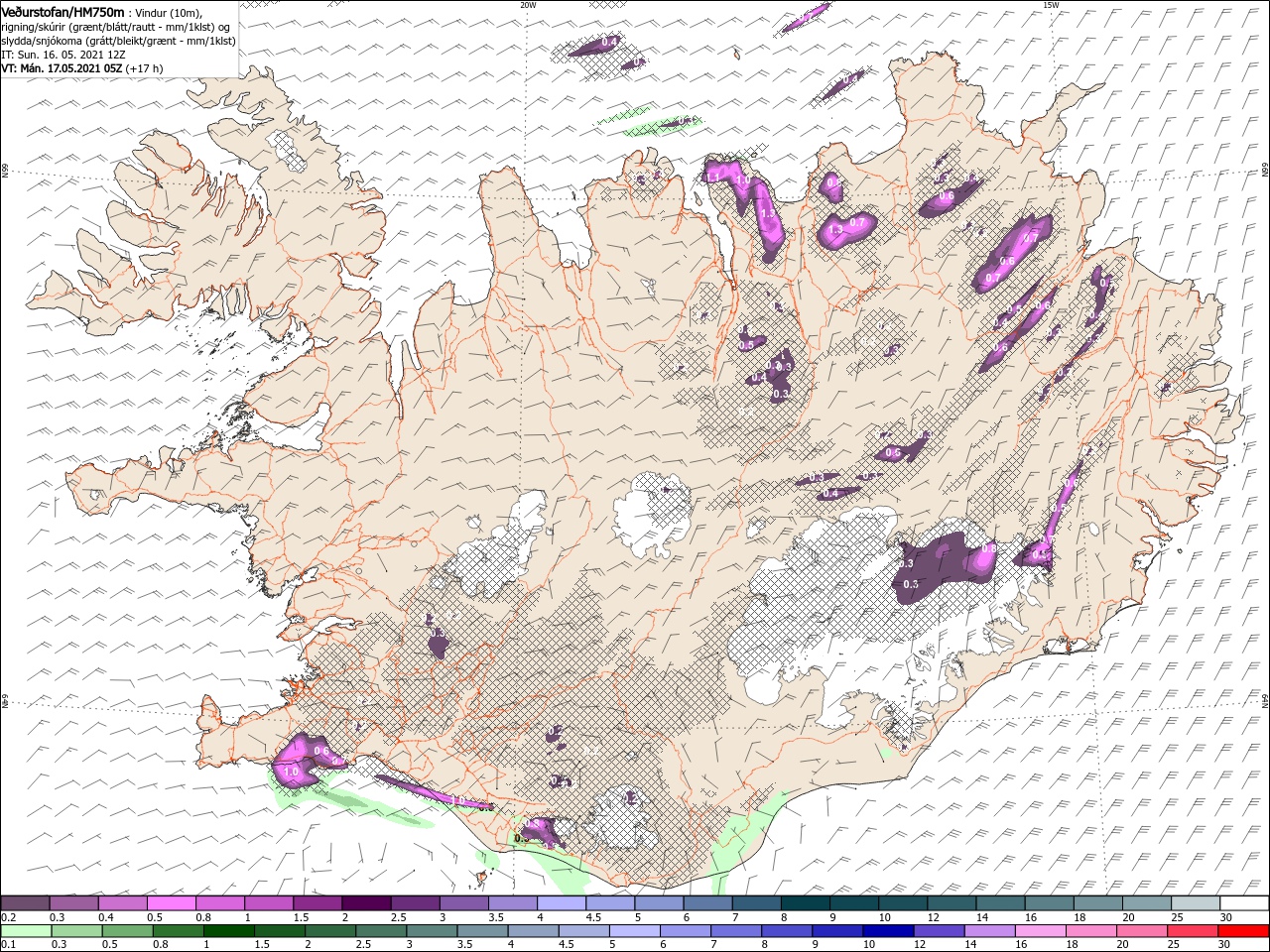Click the rain legend swatch between 8 and 9
This screenshot has width=1270, height=952.
pos(787,931)
